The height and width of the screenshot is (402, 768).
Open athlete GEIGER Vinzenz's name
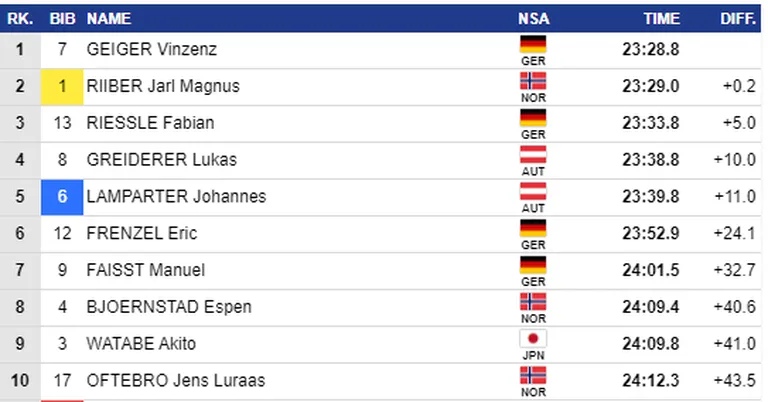(151, 49)
